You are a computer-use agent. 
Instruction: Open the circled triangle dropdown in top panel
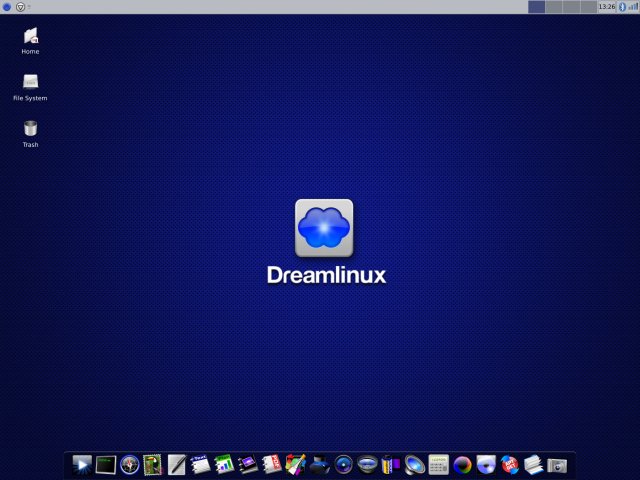click(x=20, y=7)
